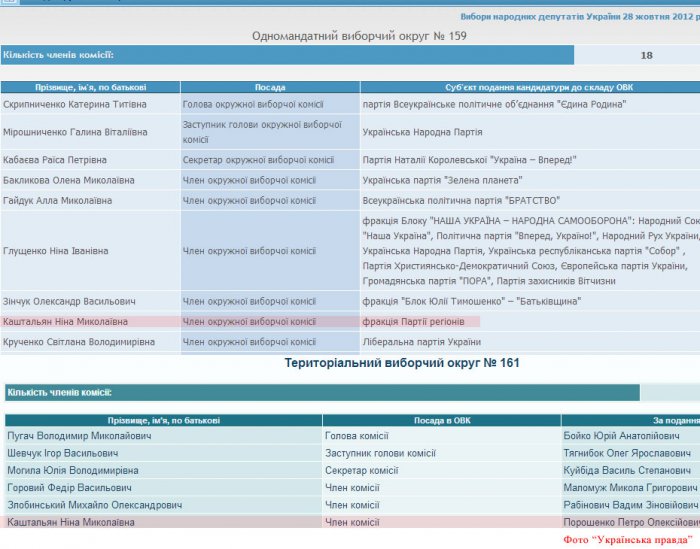Open the 2012 parliamentary elections link at top
This screenshot has height=549, width=700.
click(x=580, y=17)
